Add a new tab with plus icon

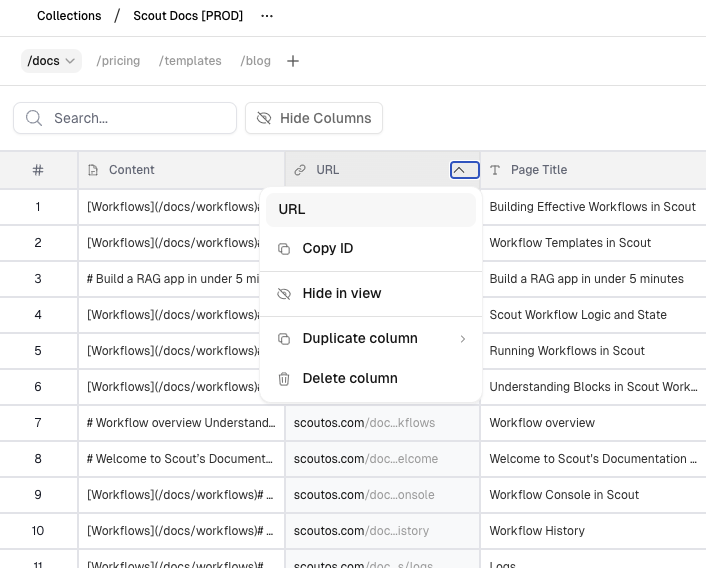(293, 61)
